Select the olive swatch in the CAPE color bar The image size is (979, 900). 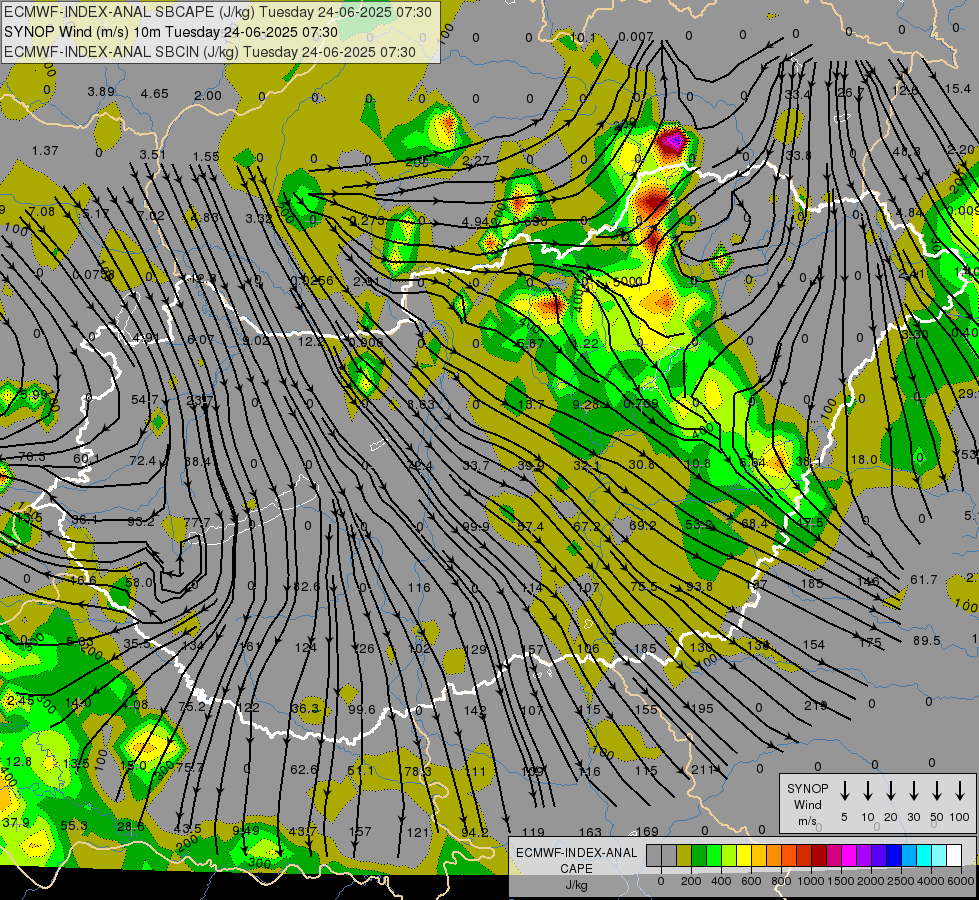[684, 855]
